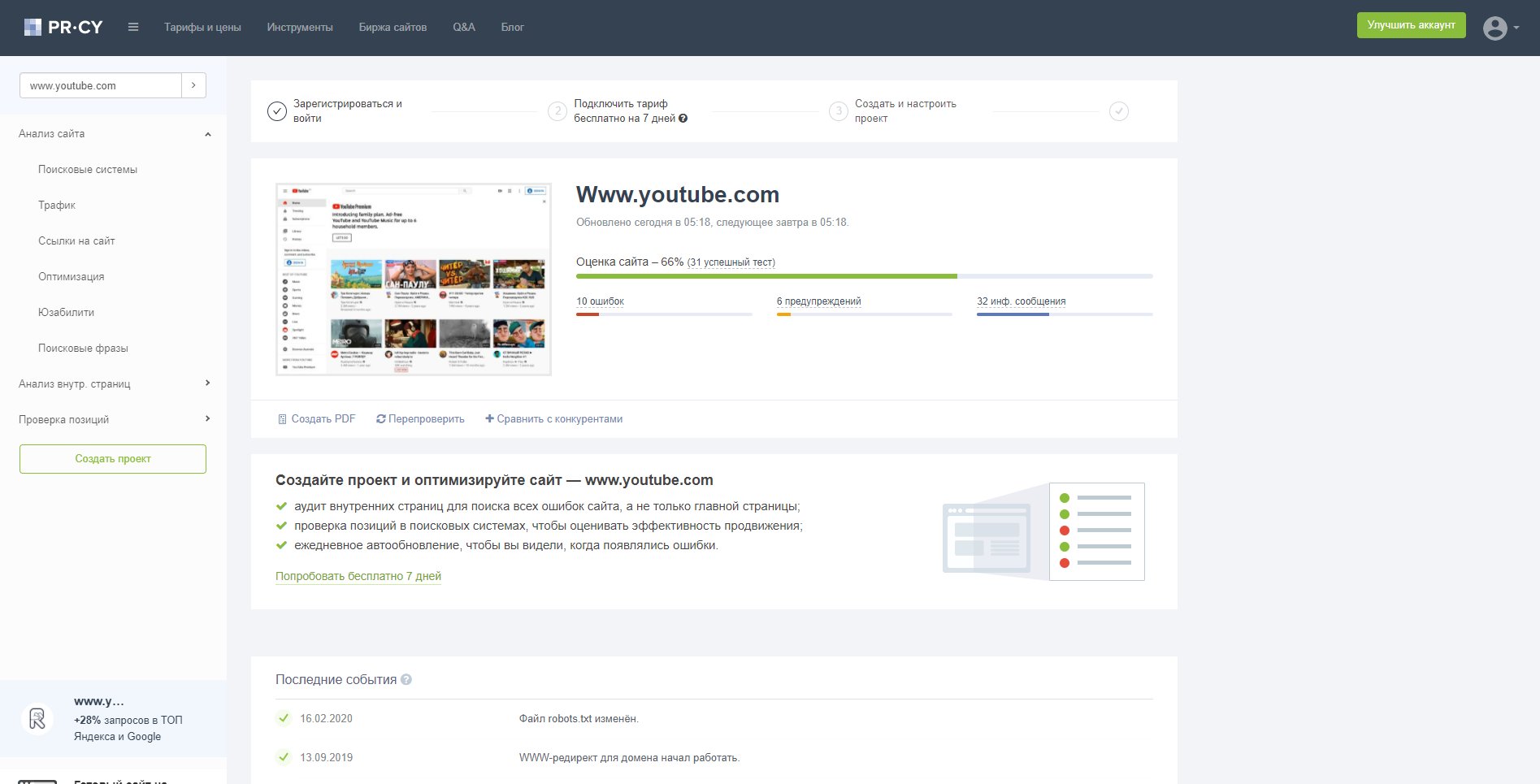The height and width of the screenshot is (784, 1540).
Task: Open the hamburger menu icon
Action: pyautogui.click(x=133, y=28)
